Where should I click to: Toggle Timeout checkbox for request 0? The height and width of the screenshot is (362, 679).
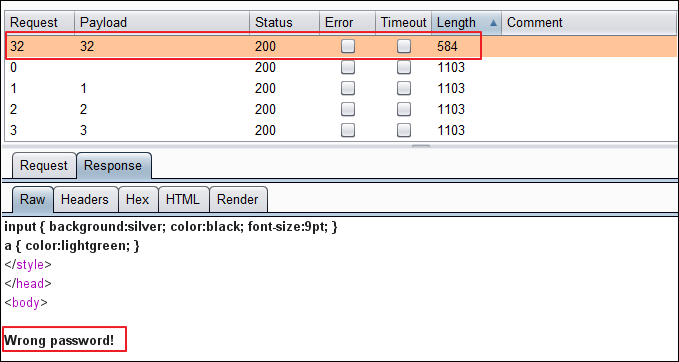coord(404,68)
